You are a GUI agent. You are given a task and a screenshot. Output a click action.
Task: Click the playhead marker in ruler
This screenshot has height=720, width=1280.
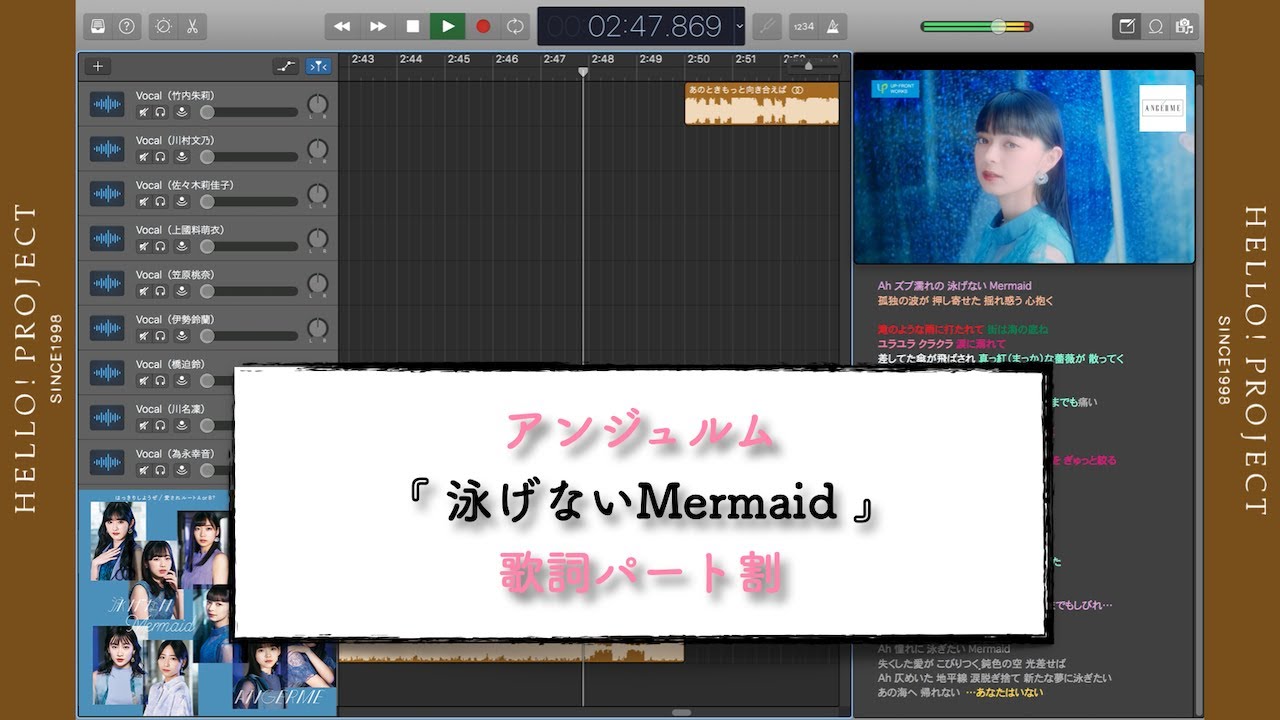tap(583, 72)
